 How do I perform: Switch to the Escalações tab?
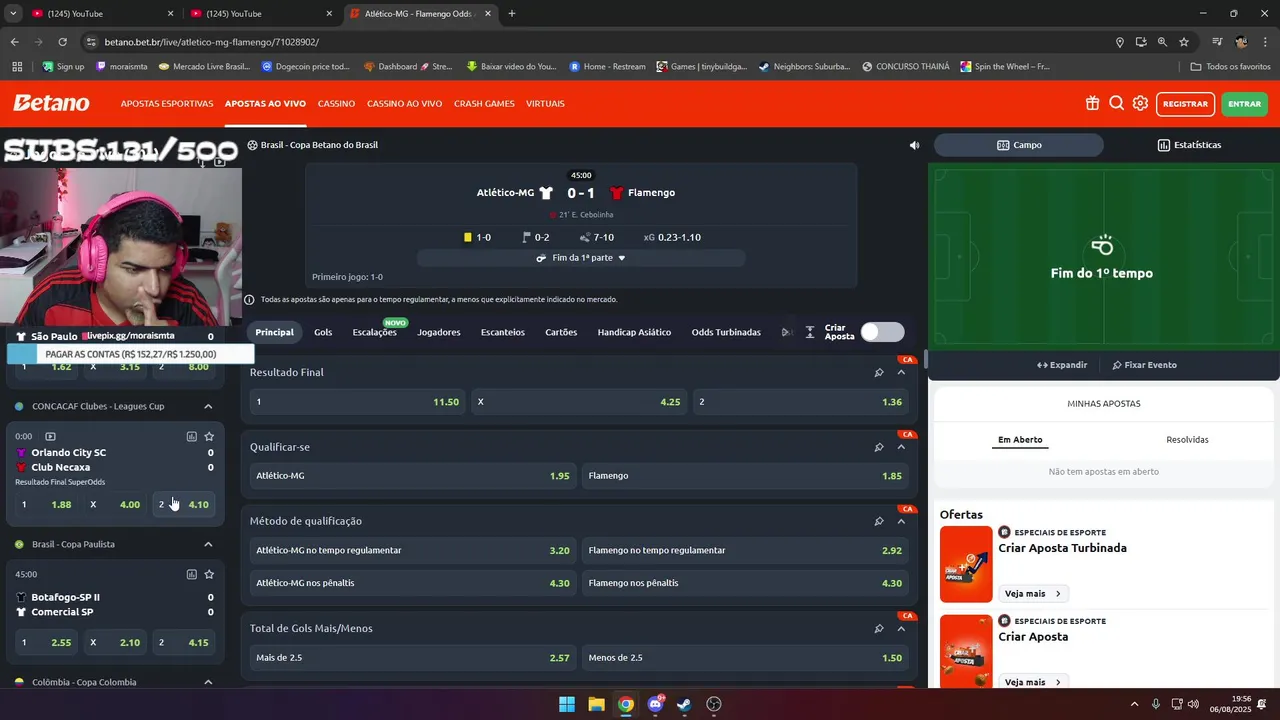(374, 332)
